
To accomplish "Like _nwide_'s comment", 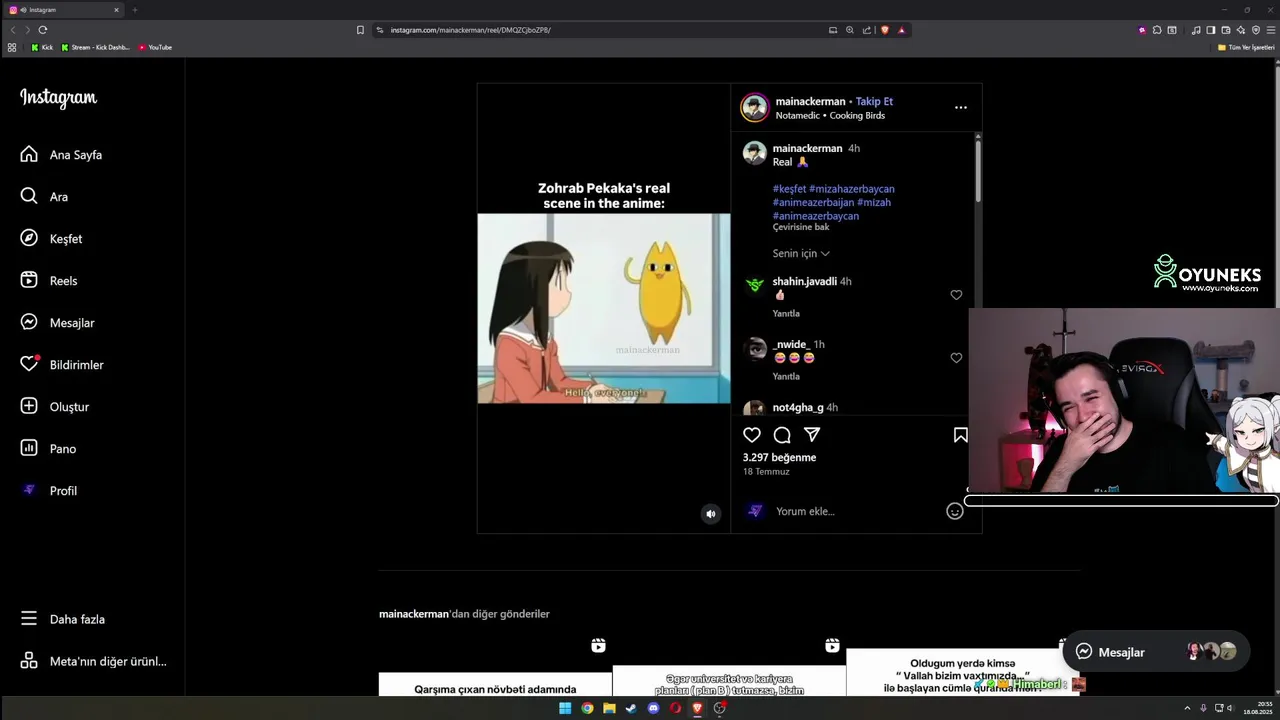I will tap(956, 358).
